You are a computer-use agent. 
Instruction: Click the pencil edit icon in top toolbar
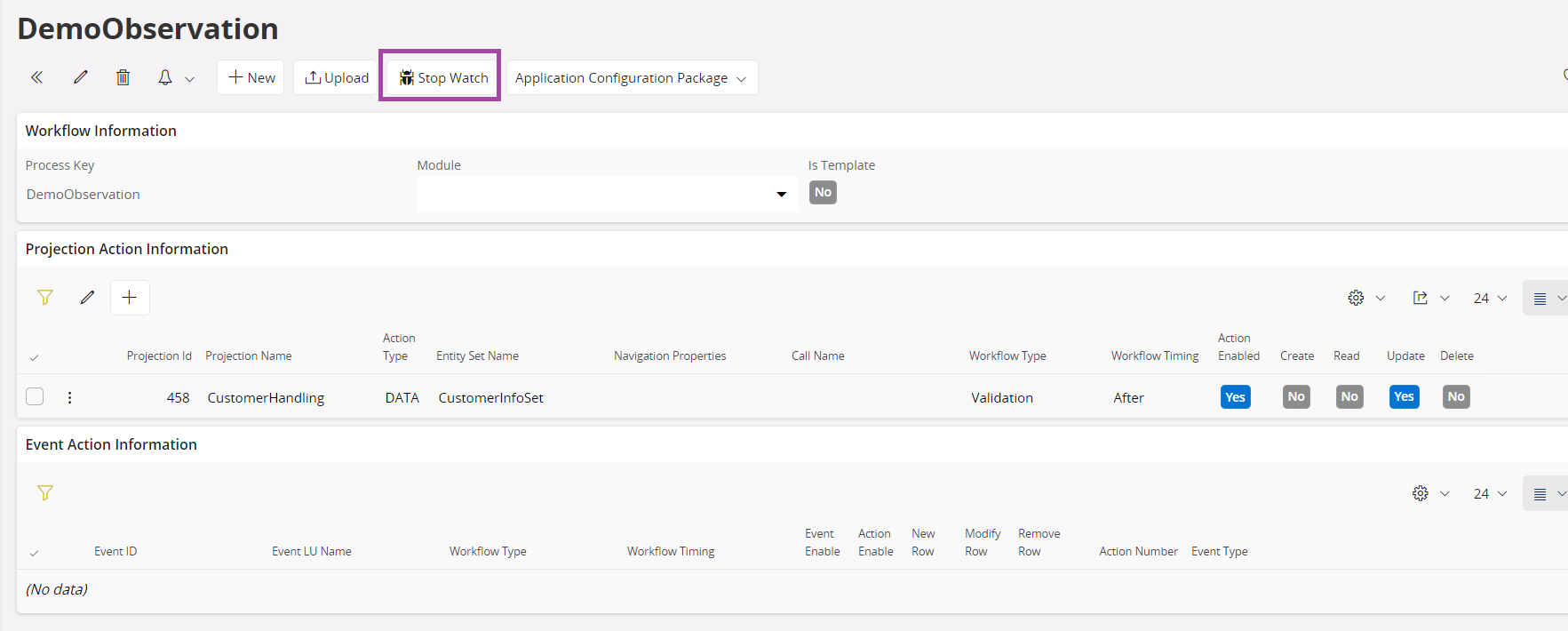coord(81,77)
